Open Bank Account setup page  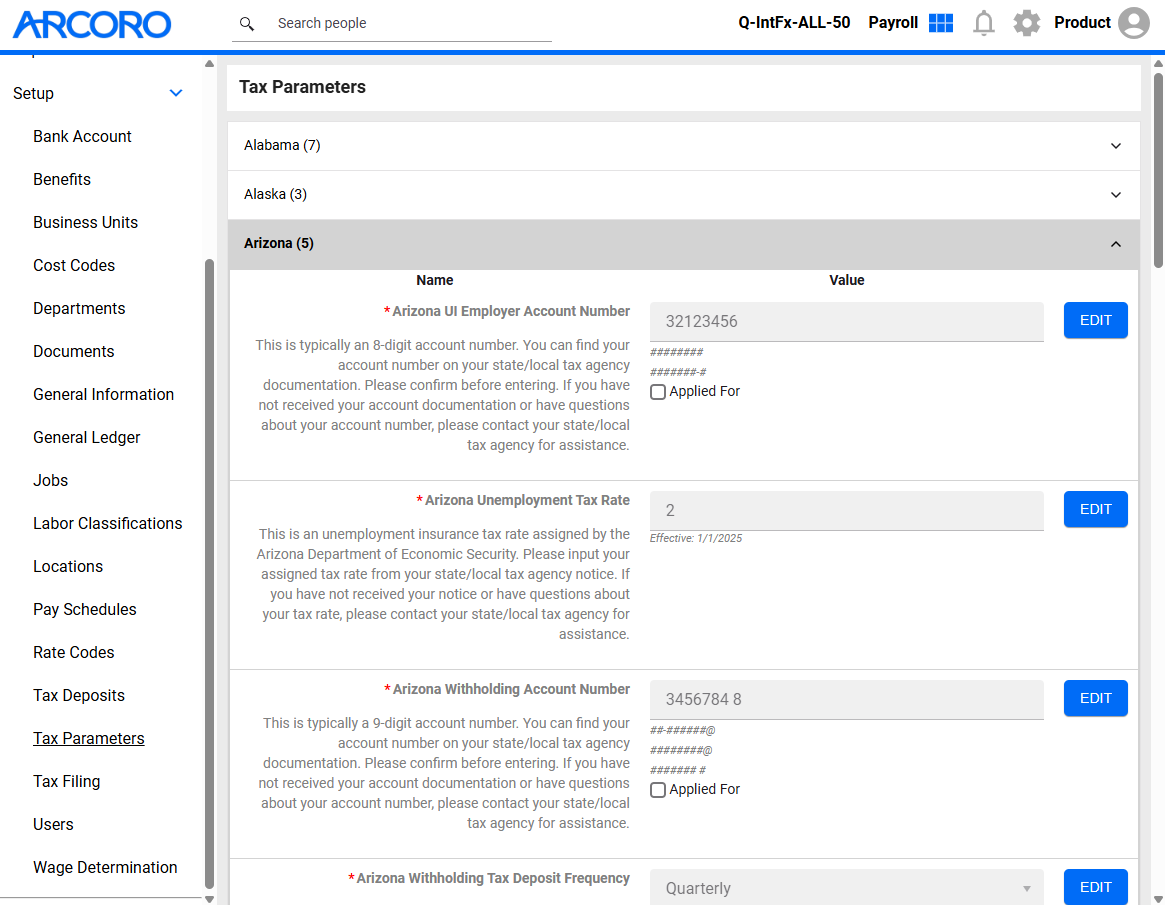pos(82,137)
